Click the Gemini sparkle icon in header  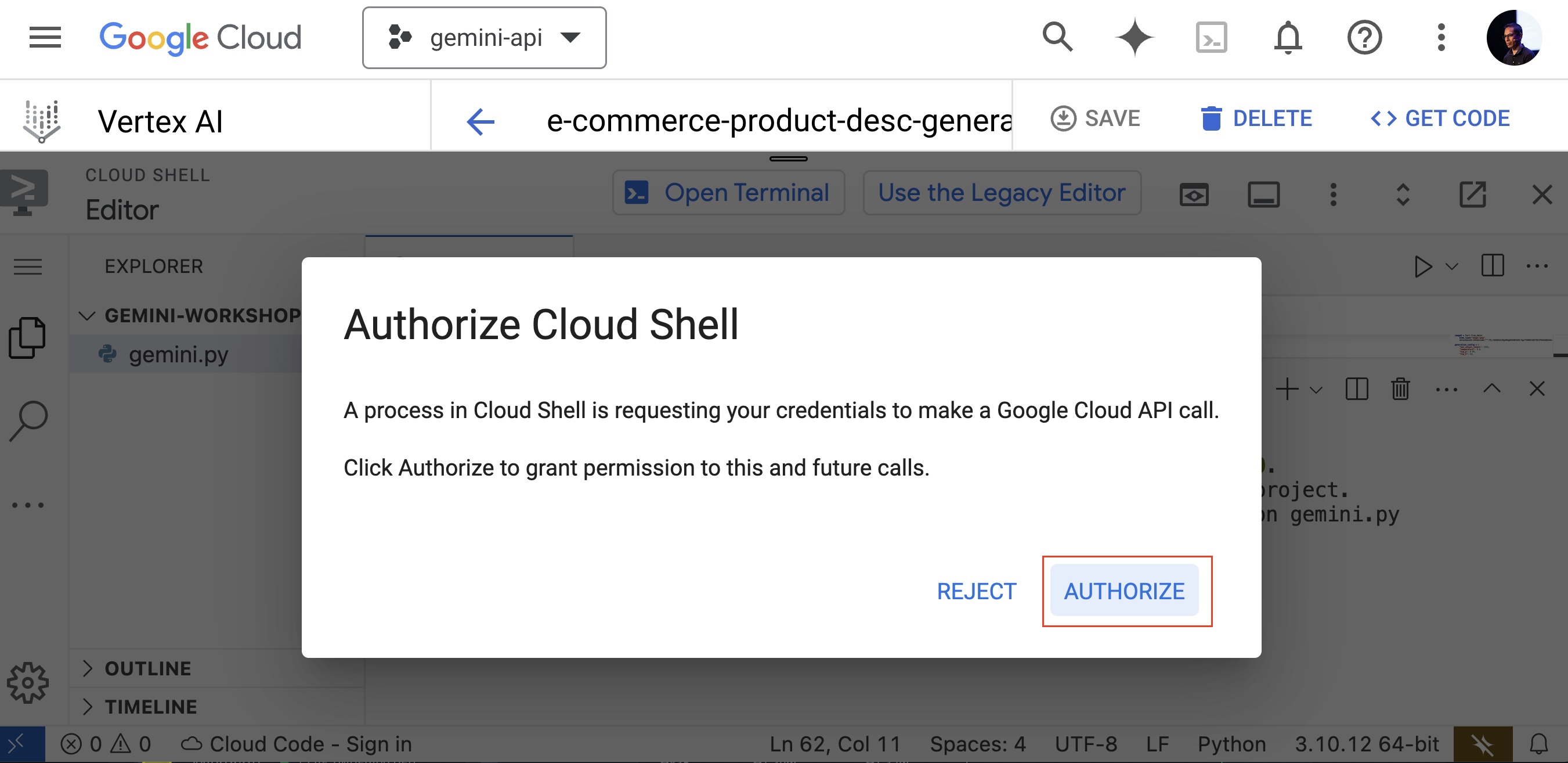point(1134,38)
